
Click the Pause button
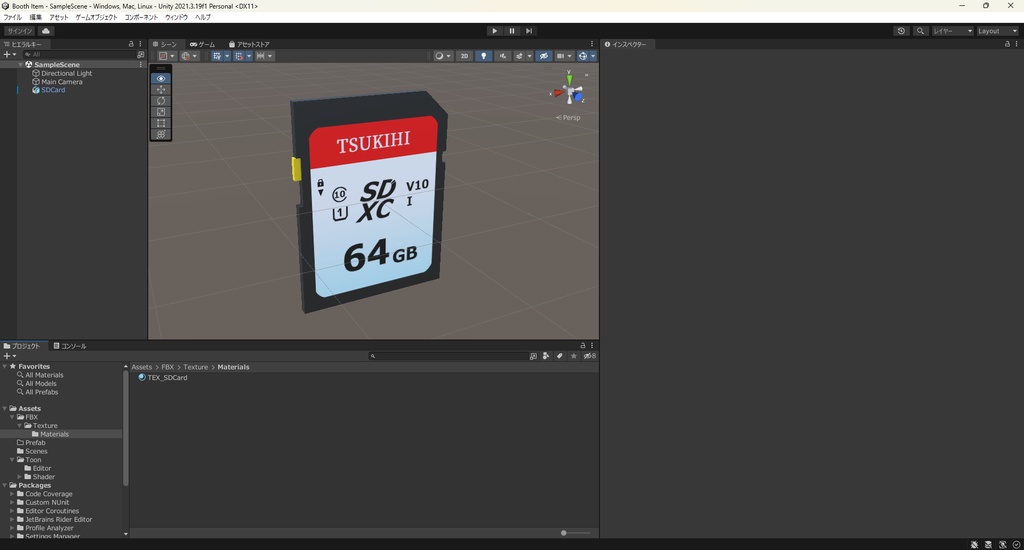(x=512, y=31)
